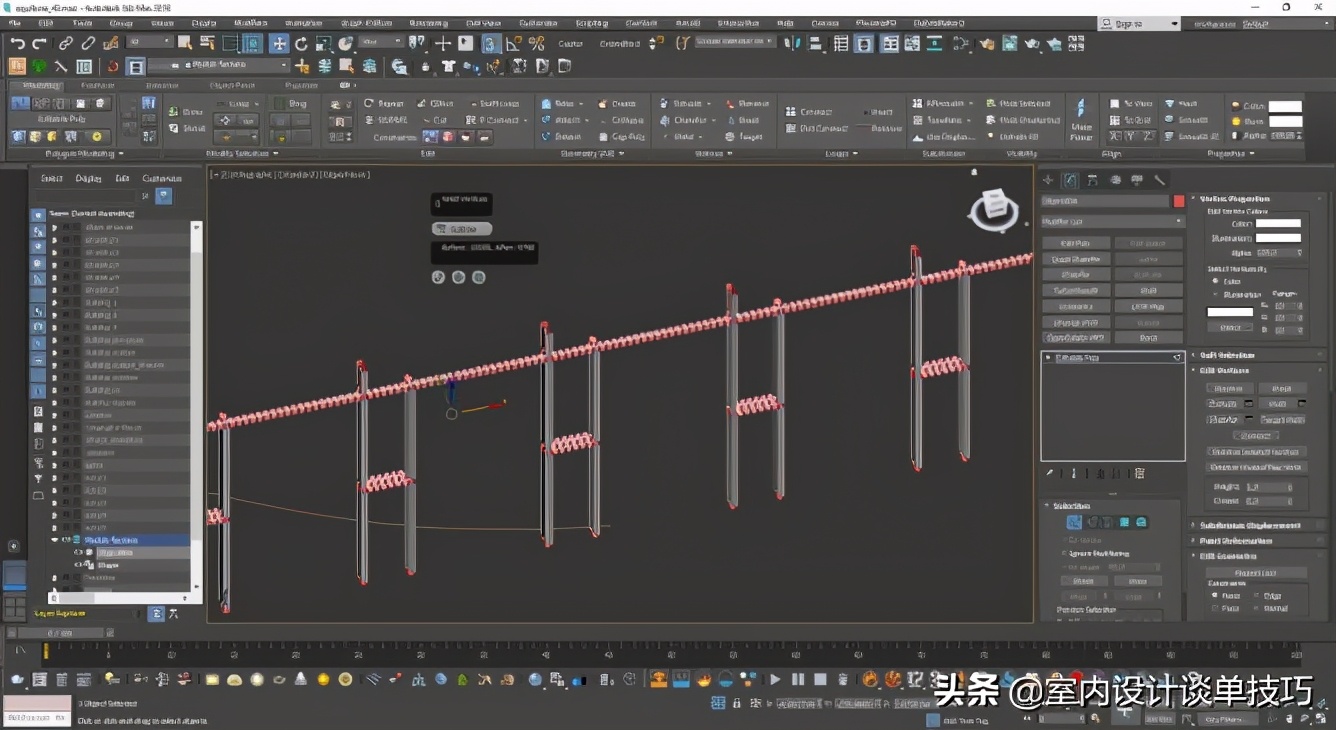Image resolution: width=1336 pixels, height=730 pixels.
Task: Activate the Select and Rotate tool
Action: point(301,43)
